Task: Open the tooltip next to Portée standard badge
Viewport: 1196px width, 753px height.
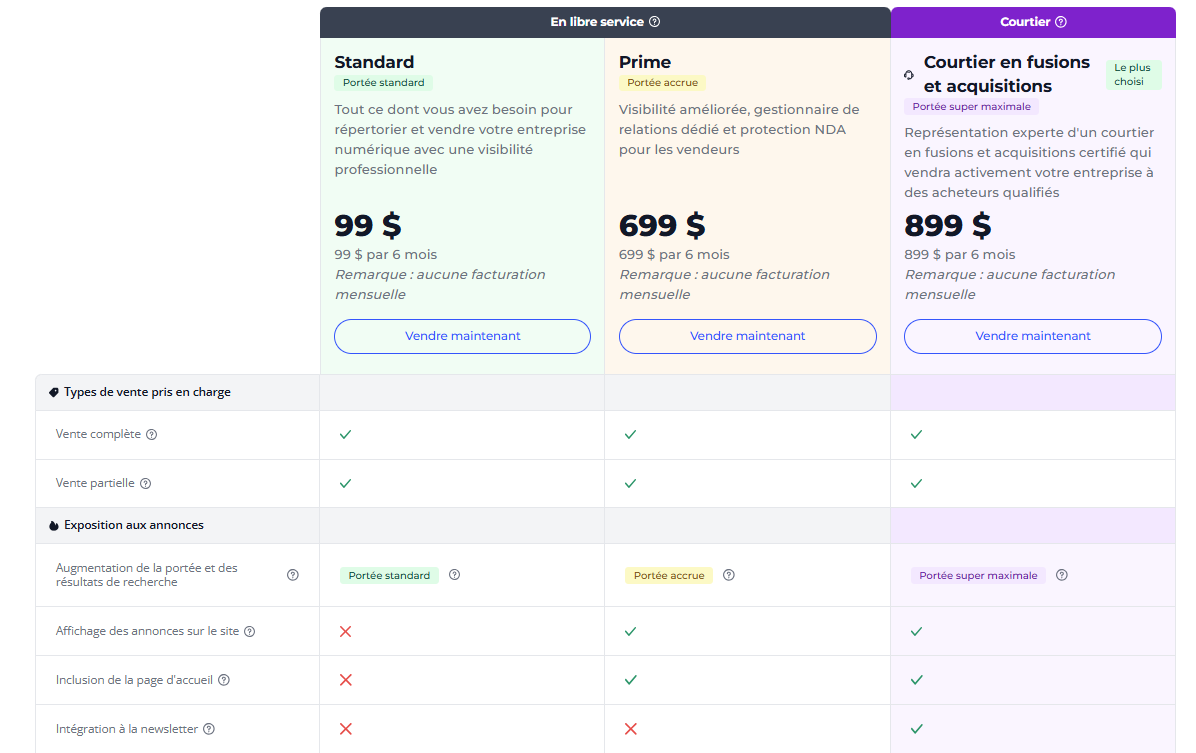Action: [x=455, y=575]
